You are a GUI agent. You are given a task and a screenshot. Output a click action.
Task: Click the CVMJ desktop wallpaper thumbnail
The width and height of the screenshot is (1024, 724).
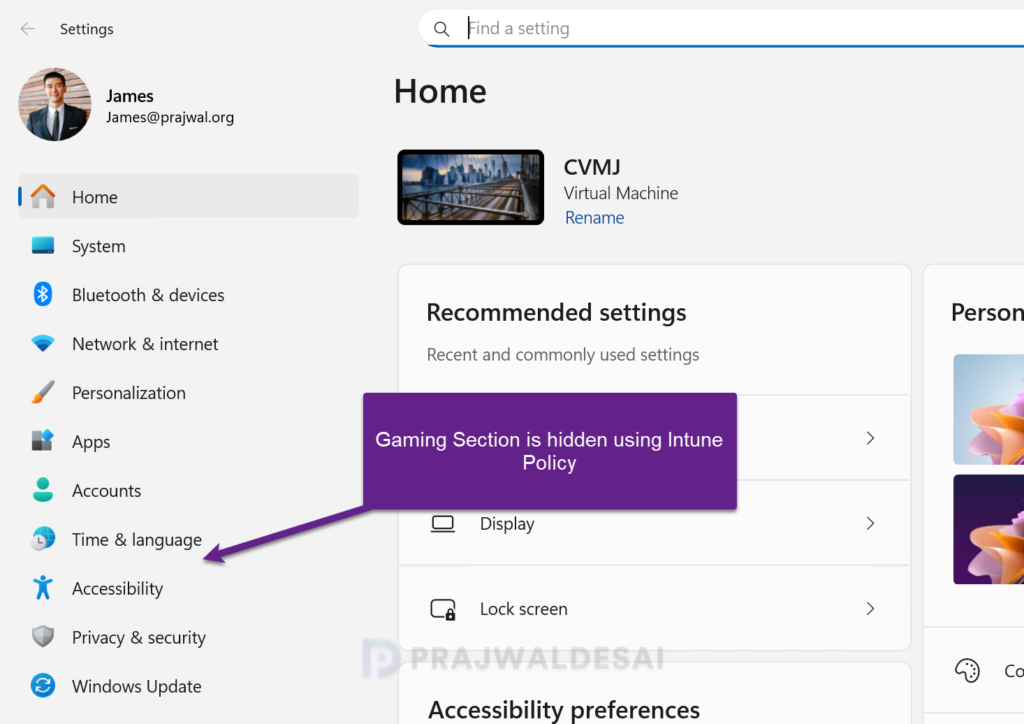(470, 187)
